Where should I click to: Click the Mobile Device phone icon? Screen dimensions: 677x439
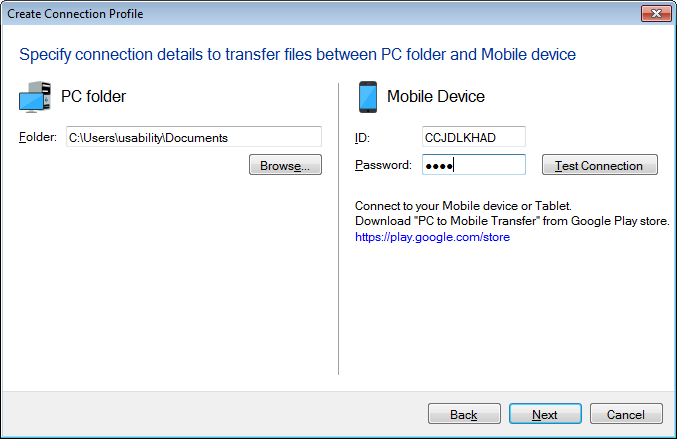(x=367, y=97)
